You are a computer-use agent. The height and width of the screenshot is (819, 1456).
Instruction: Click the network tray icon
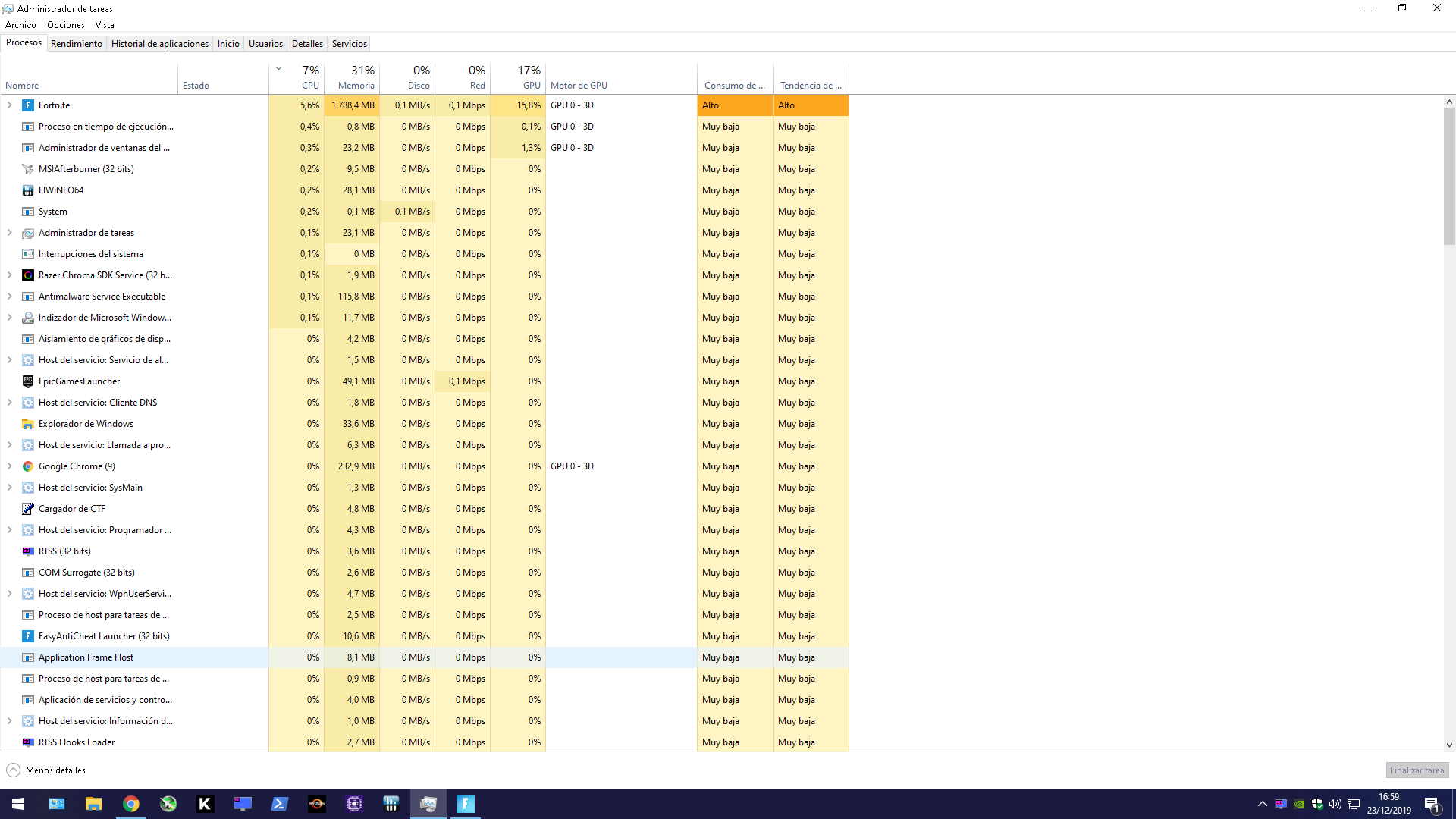click(x=1354, y=804)
